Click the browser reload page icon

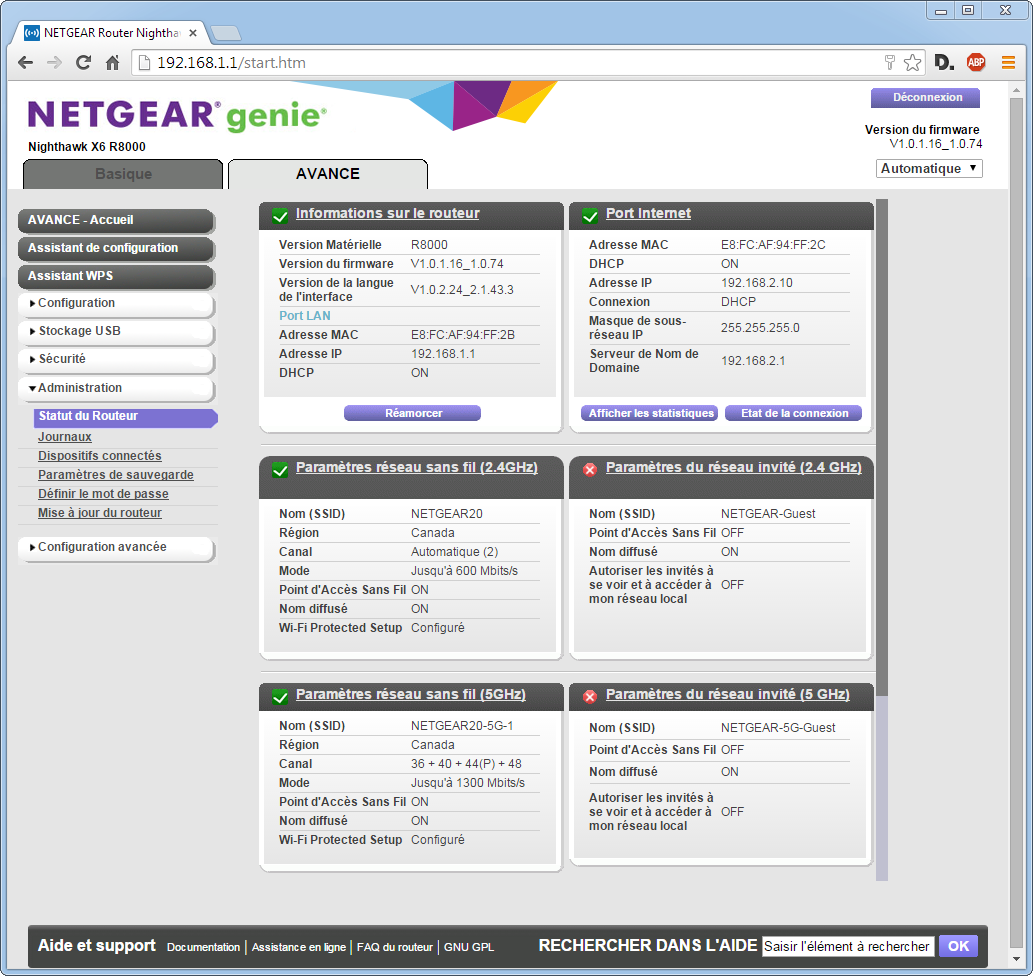click(x=84, y=63)
